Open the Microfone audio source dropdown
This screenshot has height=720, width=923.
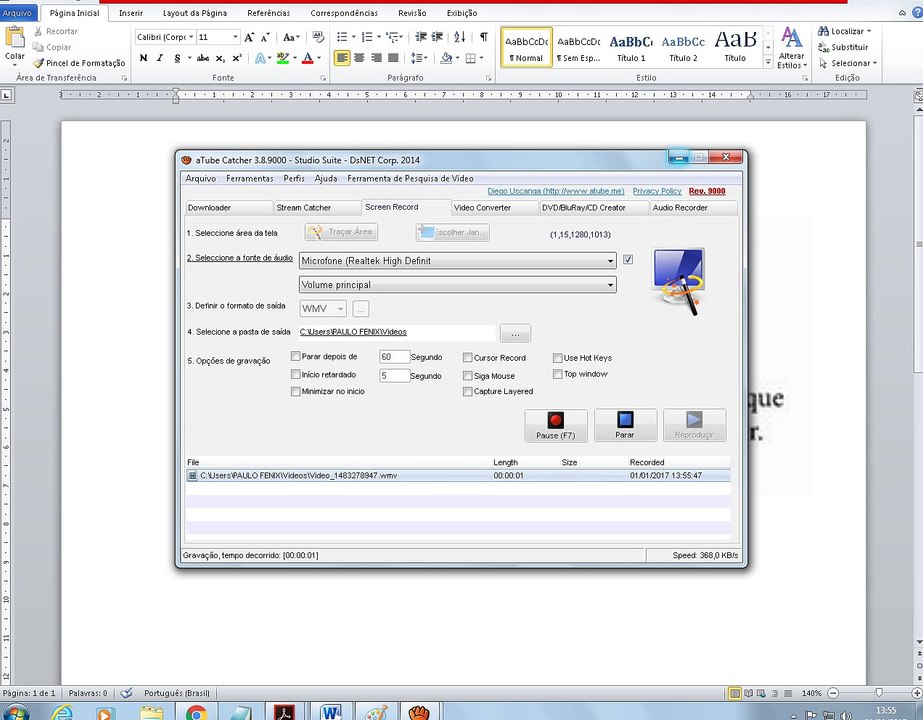(x=610, y=261)
